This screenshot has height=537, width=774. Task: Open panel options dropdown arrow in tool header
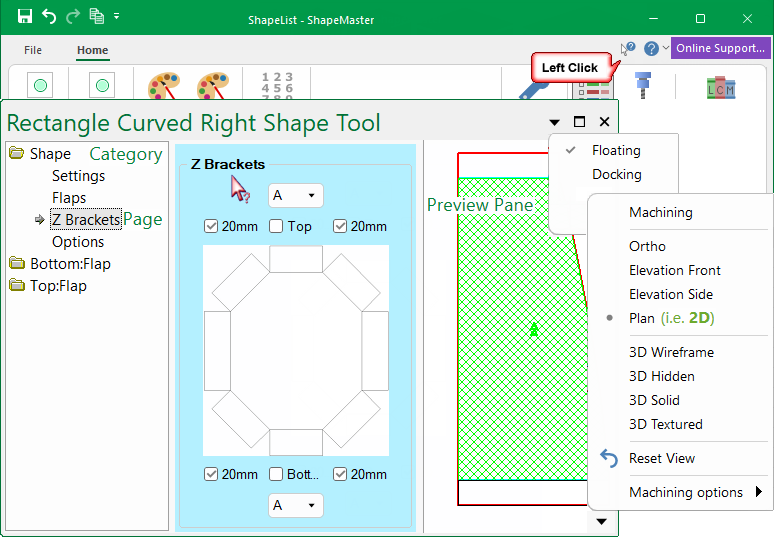click(x=555, y=122)
